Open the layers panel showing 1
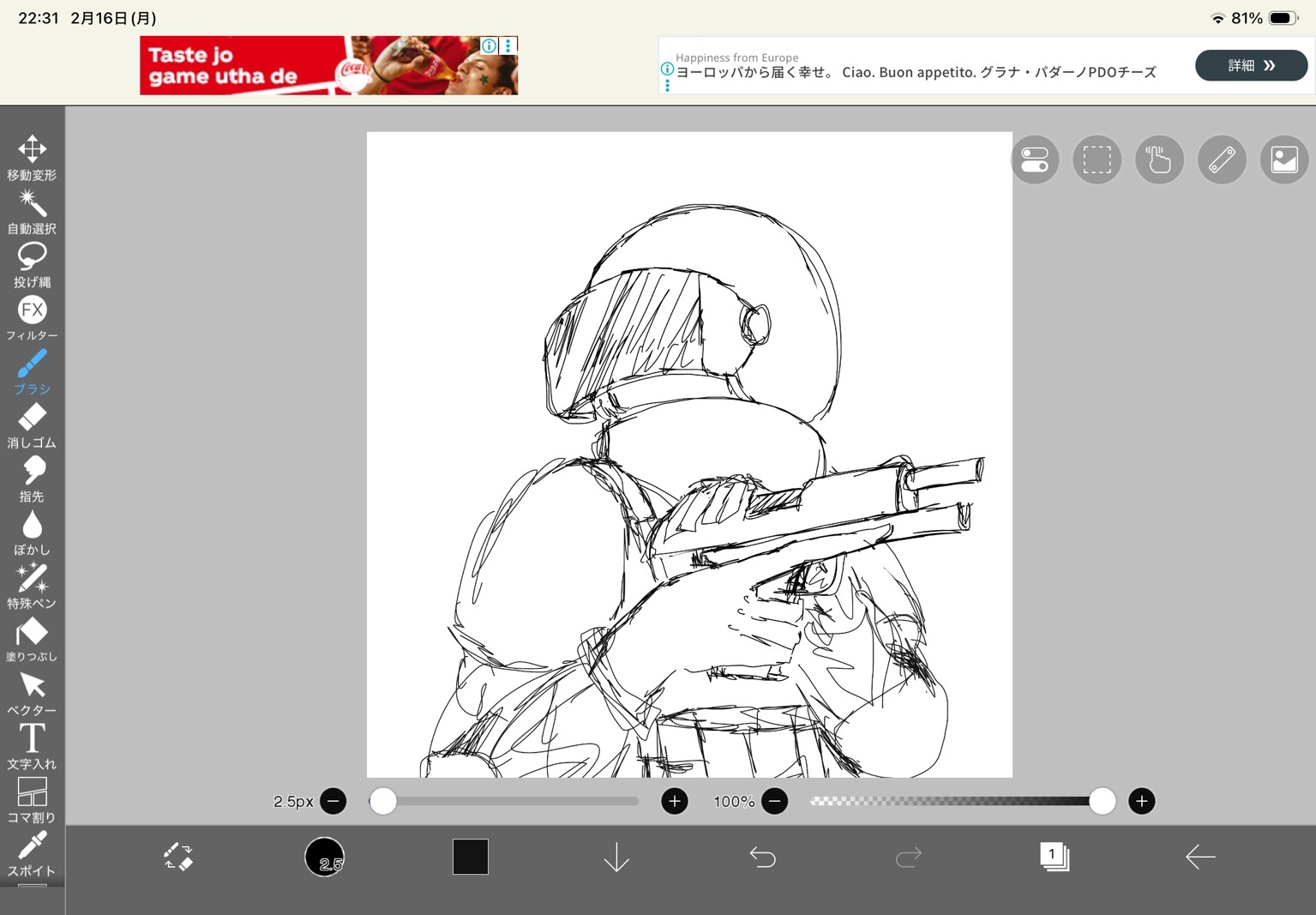Viewport: 1316px width, 915px height. [x=1054, y=856]
